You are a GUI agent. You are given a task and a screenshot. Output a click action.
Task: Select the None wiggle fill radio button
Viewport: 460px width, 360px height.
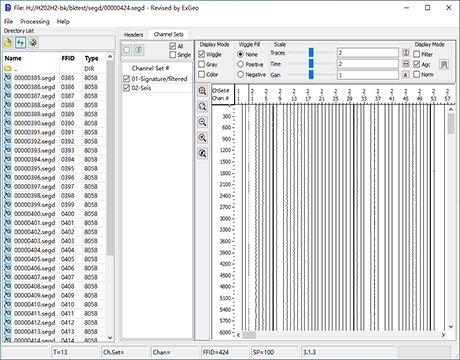coord(240,54)
